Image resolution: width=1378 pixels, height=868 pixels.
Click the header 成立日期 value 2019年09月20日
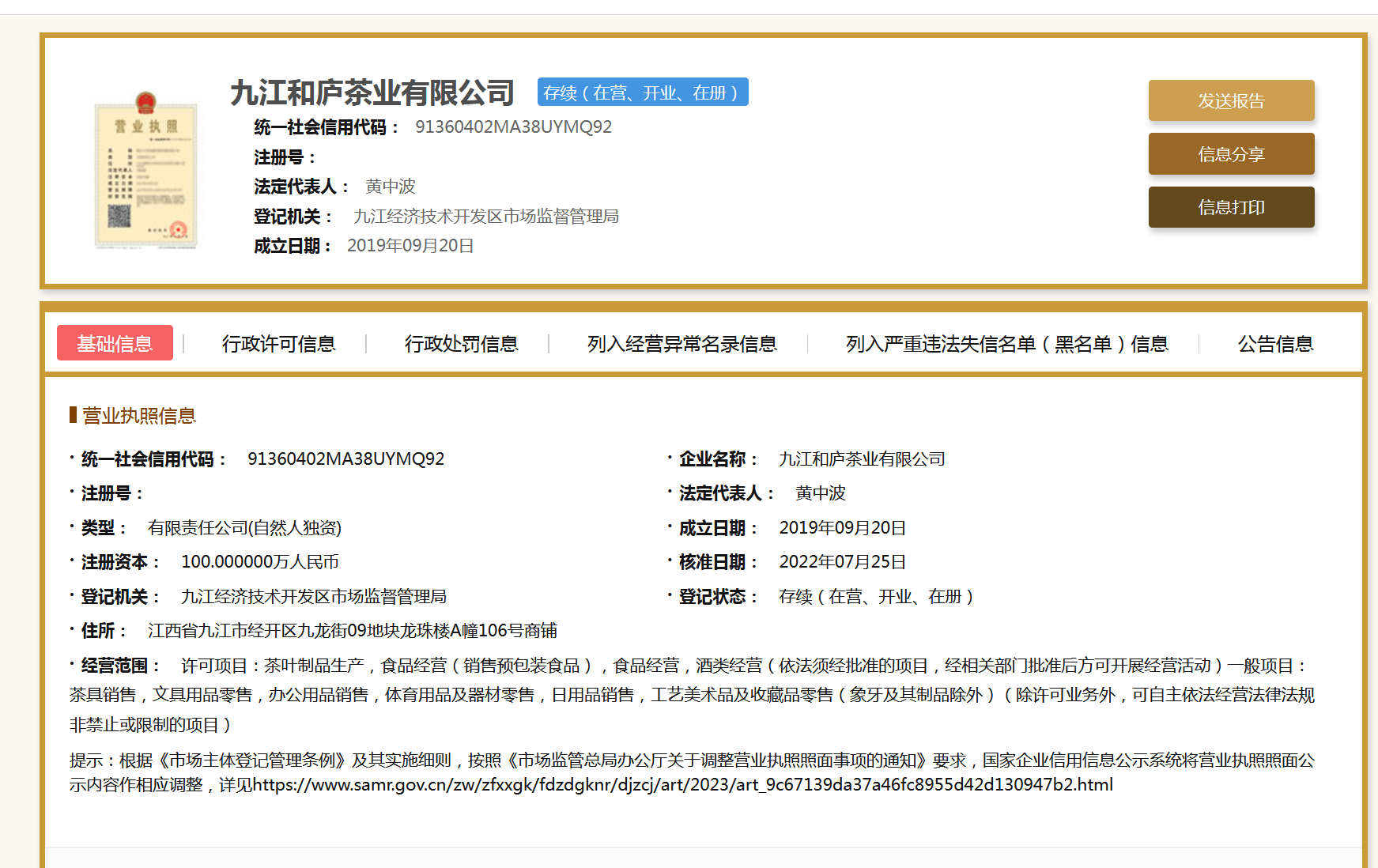[410, 246]
